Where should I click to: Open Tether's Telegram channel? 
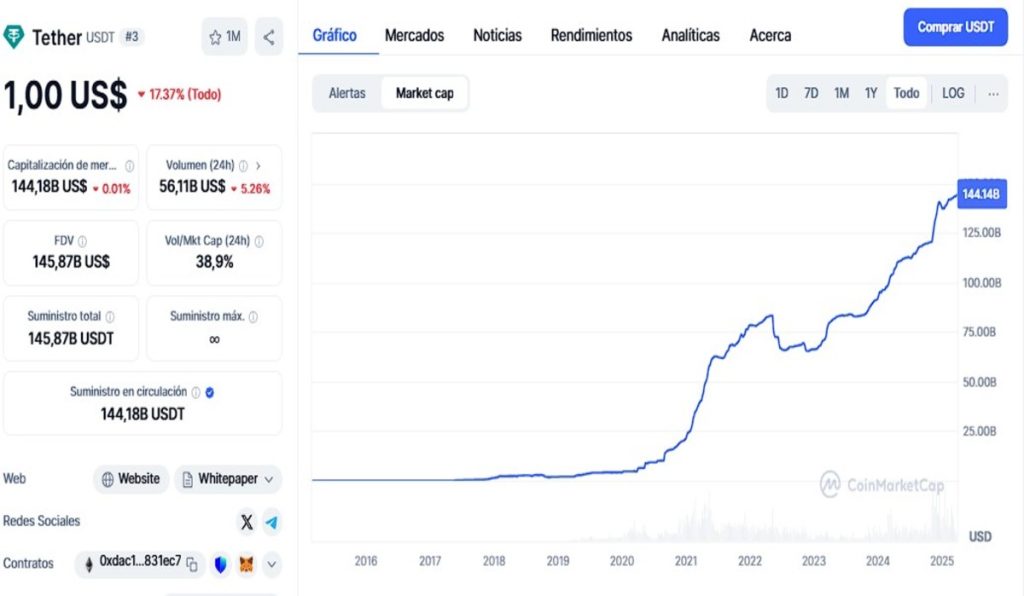tap(271, 521)
